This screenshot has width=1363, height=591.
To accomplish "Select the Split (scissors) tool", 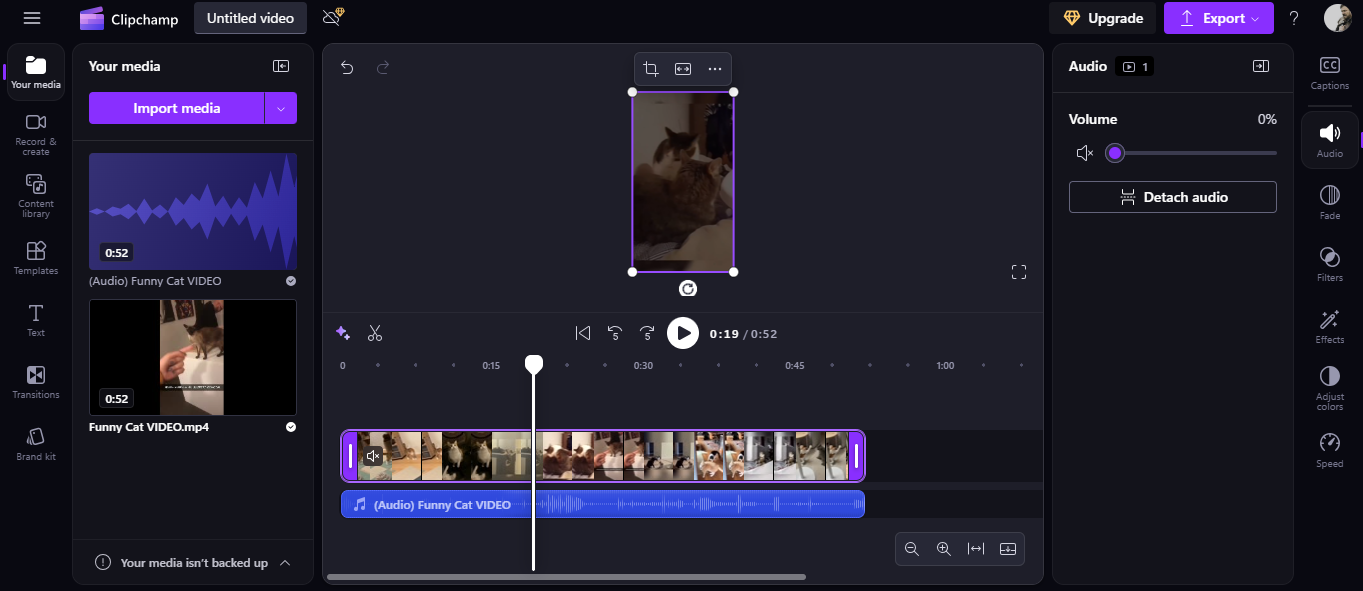I will [x=375, y=332].
